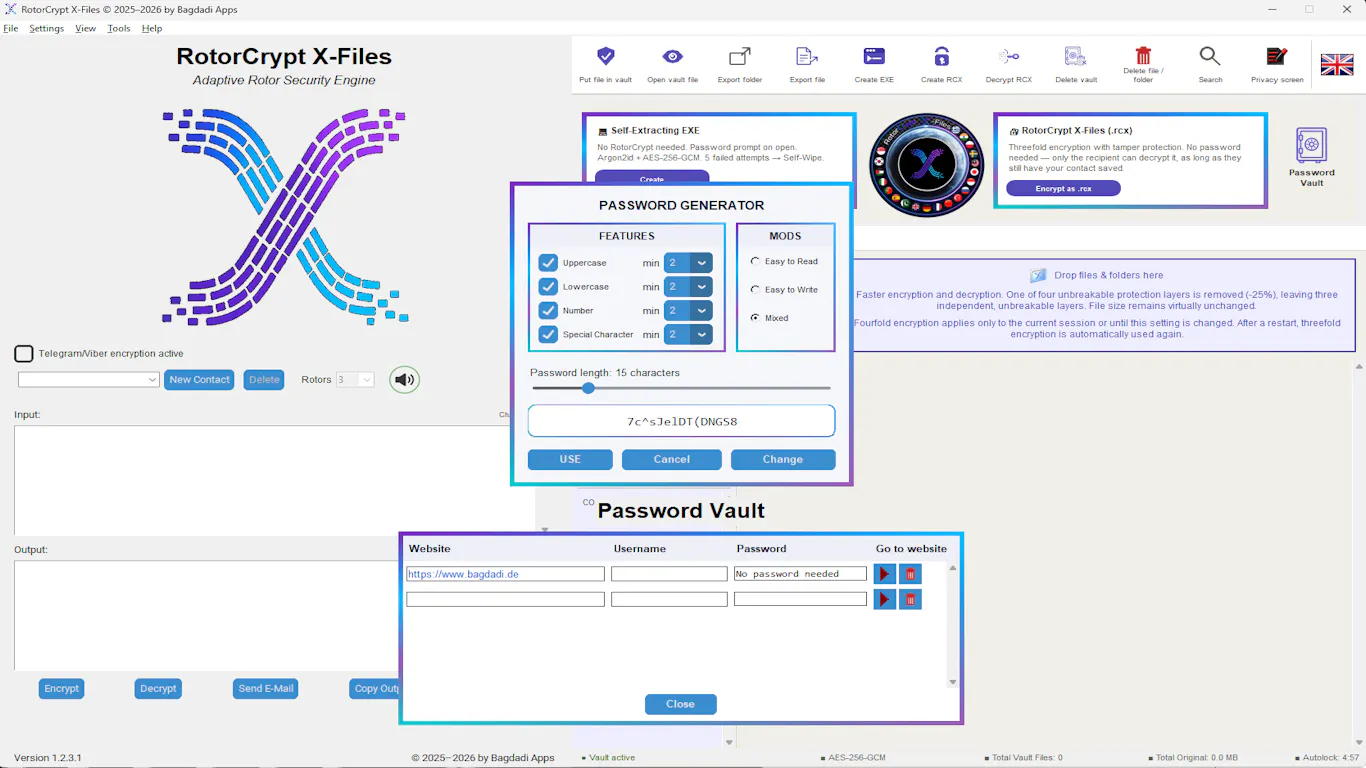
Task: Open vault file using the eye icon
Action: point(672,57)
